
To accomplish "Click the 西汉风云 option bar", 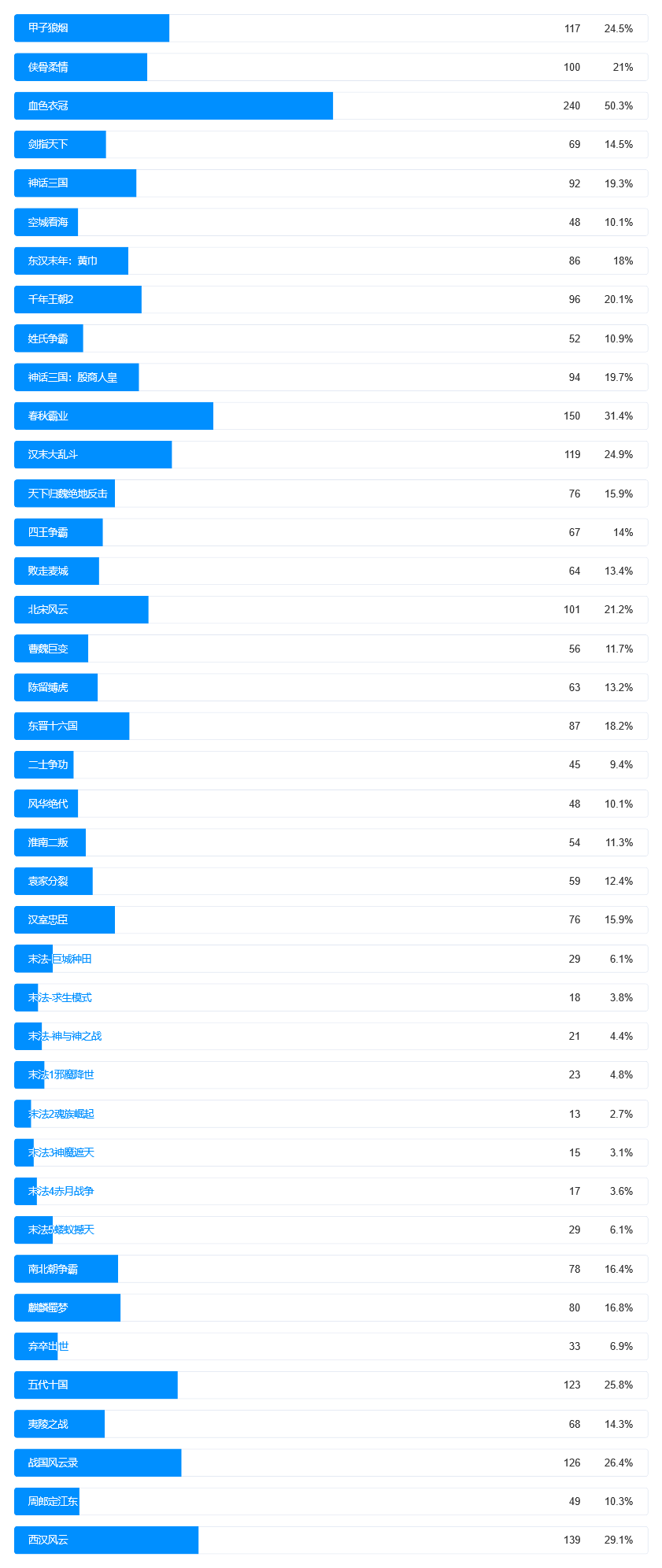I will tap(106, 1540).
